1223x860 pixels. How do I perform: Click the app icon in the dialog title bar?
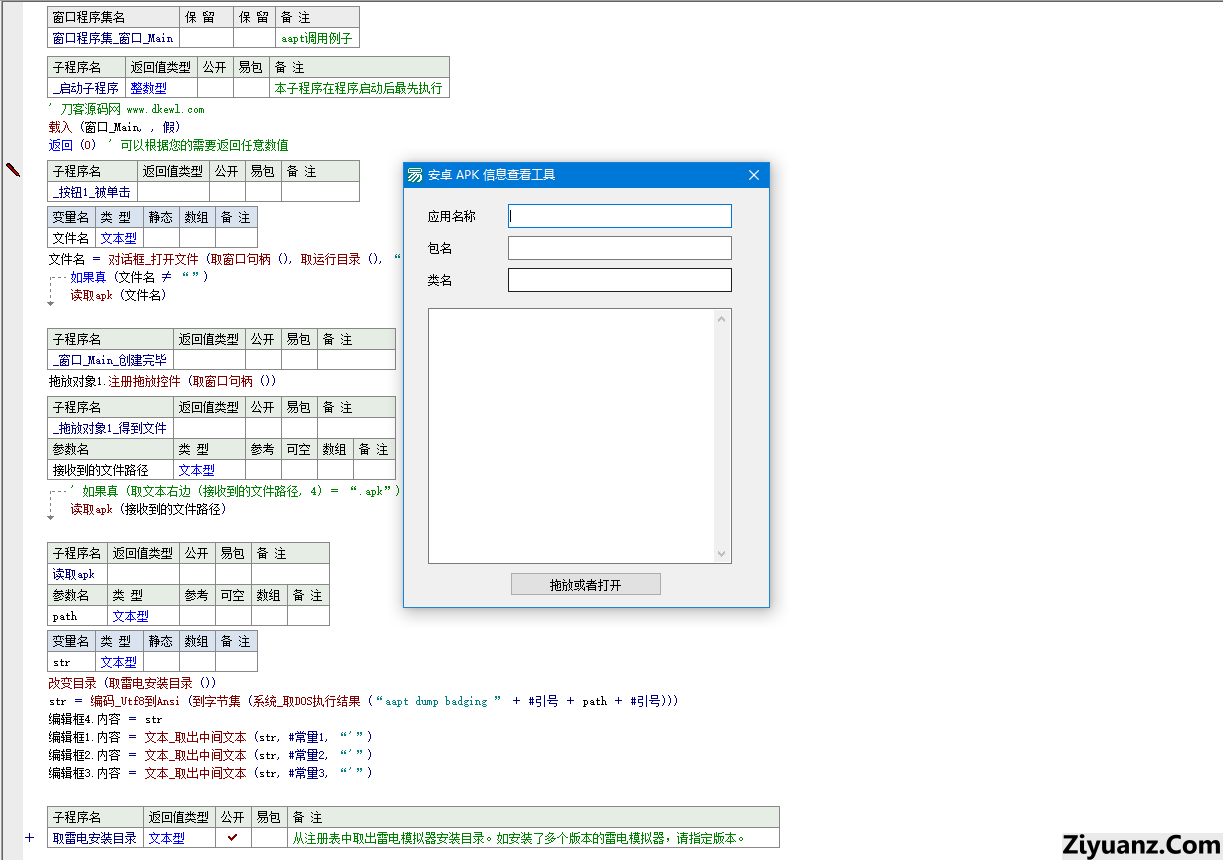click(x=414, y=175)
